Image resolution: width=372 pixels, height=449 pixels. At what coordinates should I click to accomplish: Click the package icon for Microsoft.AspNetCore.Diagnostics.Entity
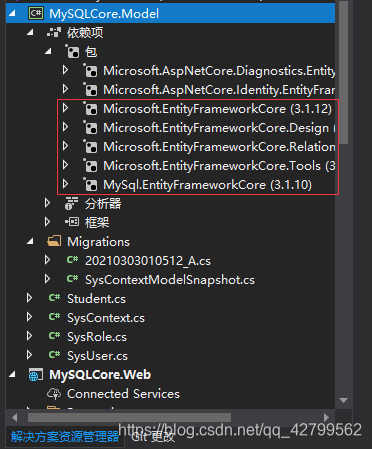tap(90, 71)
